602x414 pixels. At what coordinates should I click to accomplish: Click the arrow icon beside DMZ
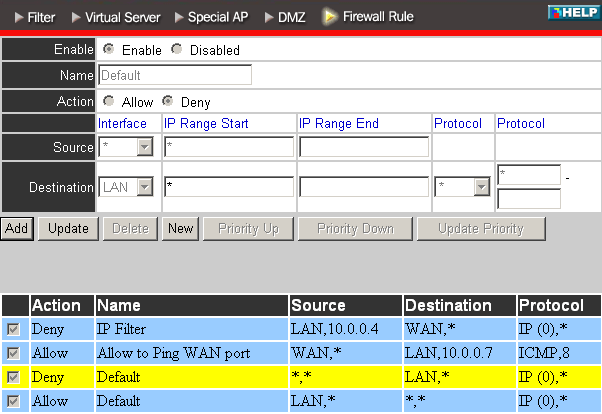pos(269,17)
